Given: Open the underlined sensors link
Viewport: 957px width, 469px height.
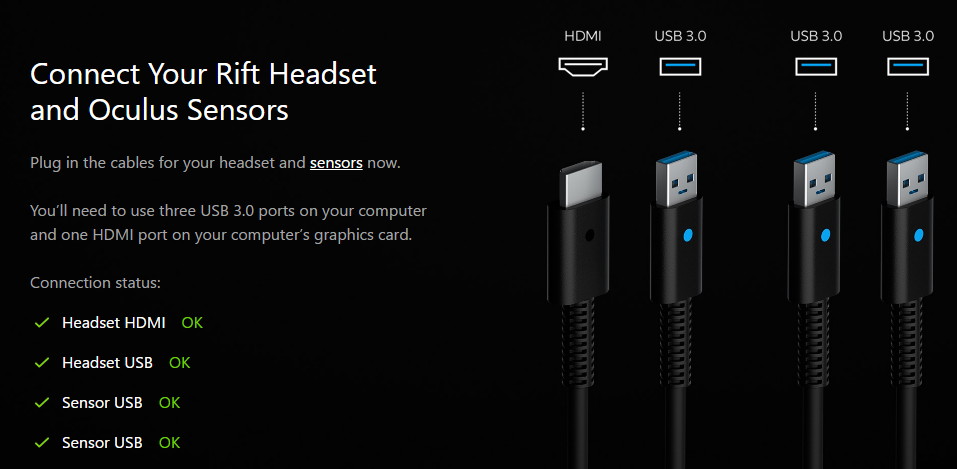Looking at the screenshot, I should (336, 163).
